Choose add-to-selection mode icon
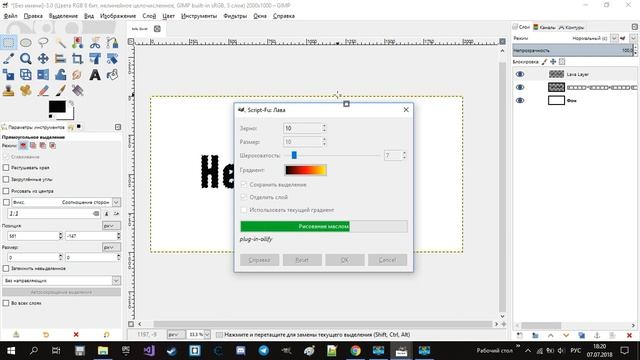The width and height of the screenshot is (640, 360). tap(33, 146)
